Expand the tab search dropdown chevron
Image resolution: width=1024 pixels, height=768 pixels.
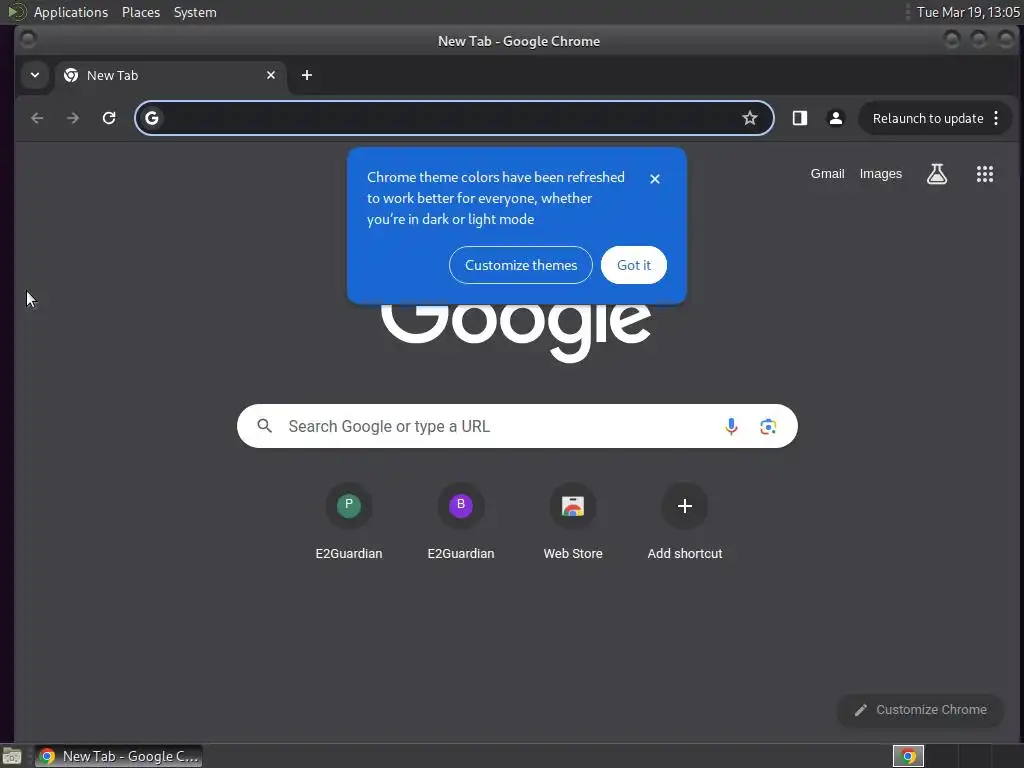(35, 75)
